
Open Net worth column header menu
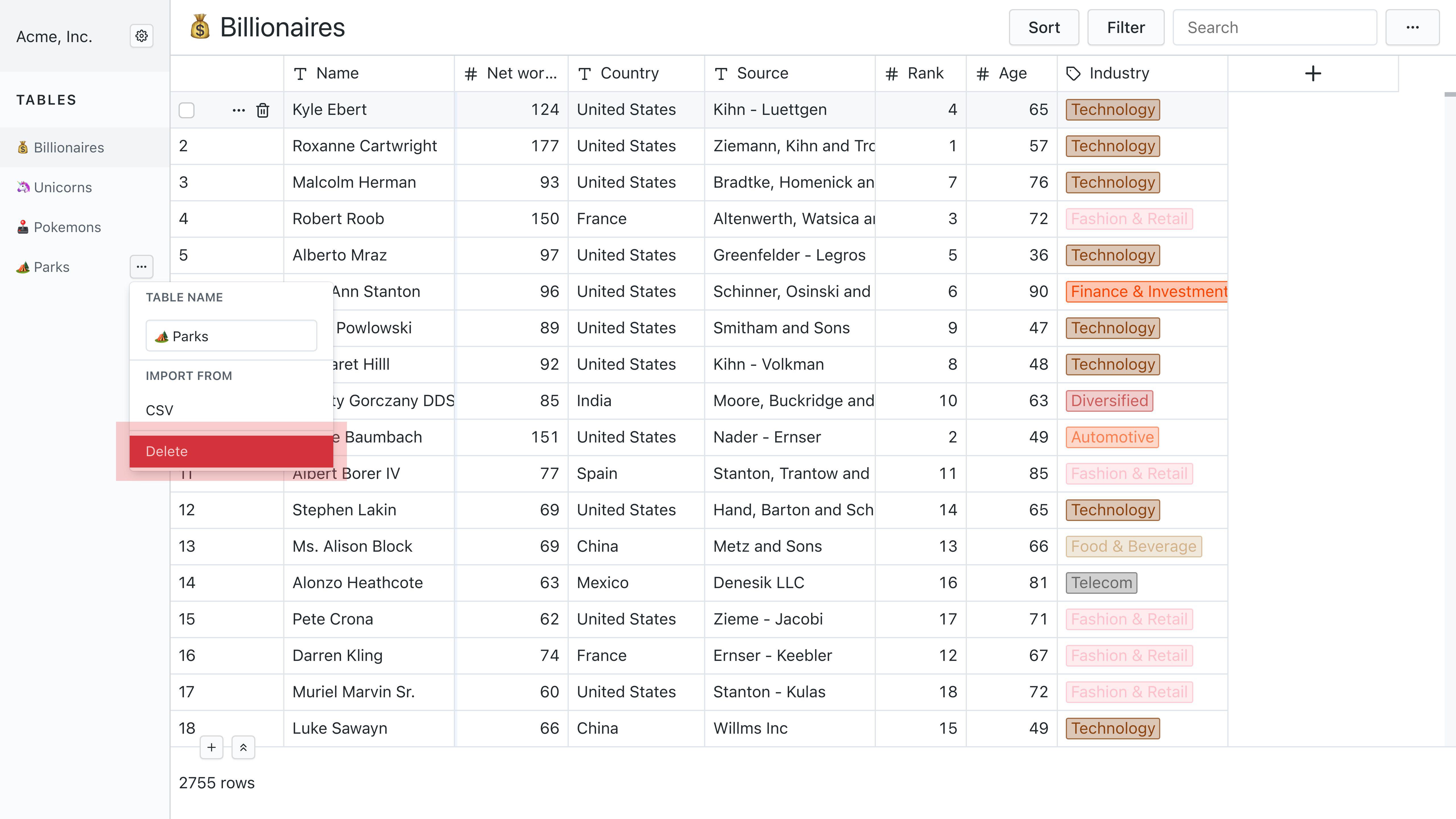point(511,73)
